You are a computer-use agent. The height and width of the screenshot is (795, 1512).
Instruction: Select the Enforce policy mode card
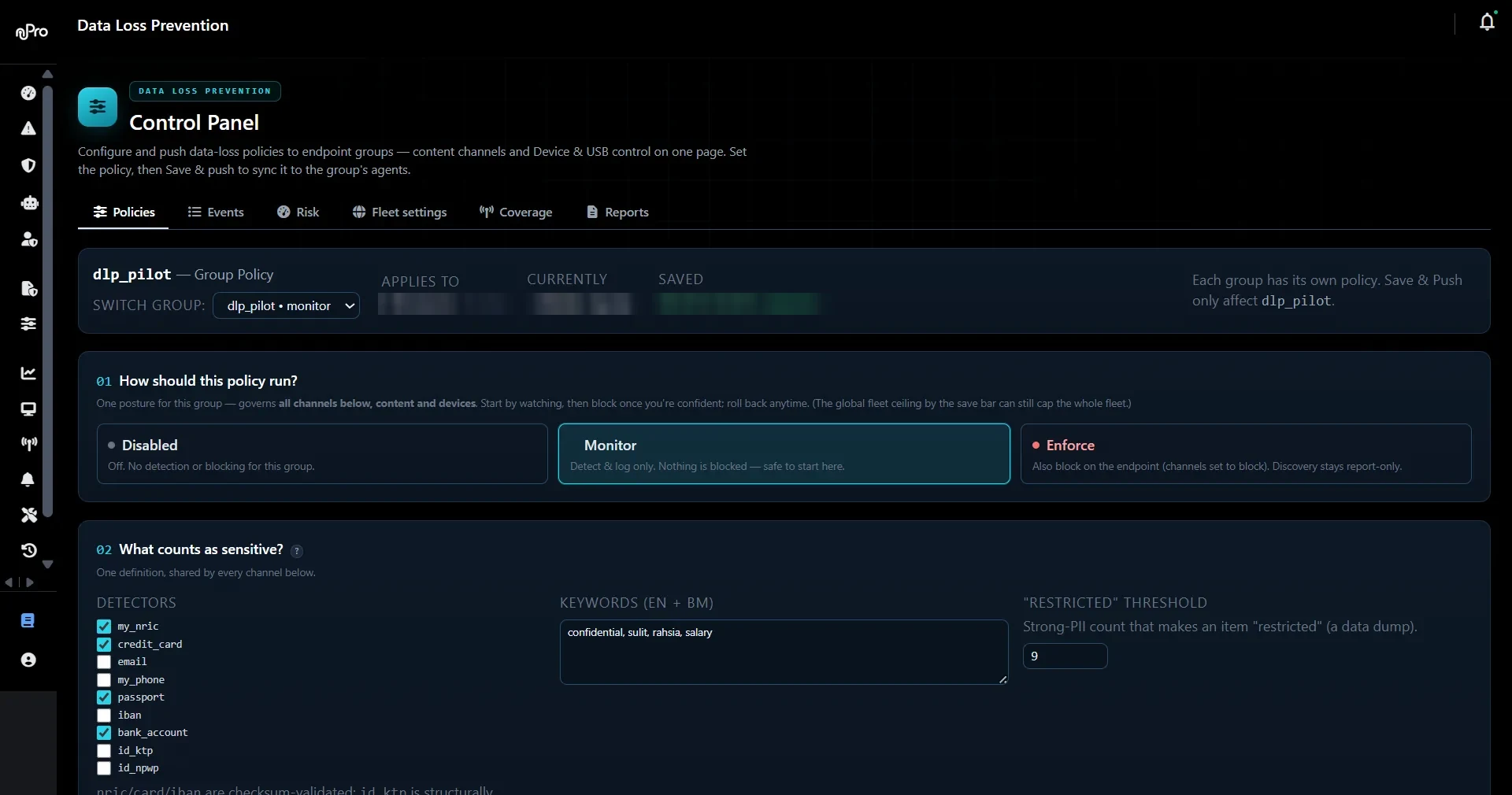pyautogui.click(x=1246, y=454)
